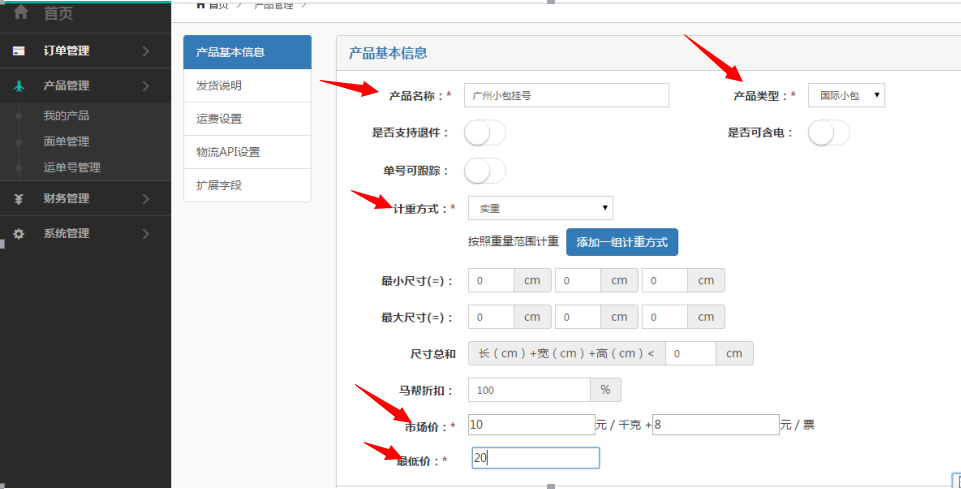Open the 物流API设置 tab
Screen dimensions: 961x489
pyautogui.click(x=247, y=152)
